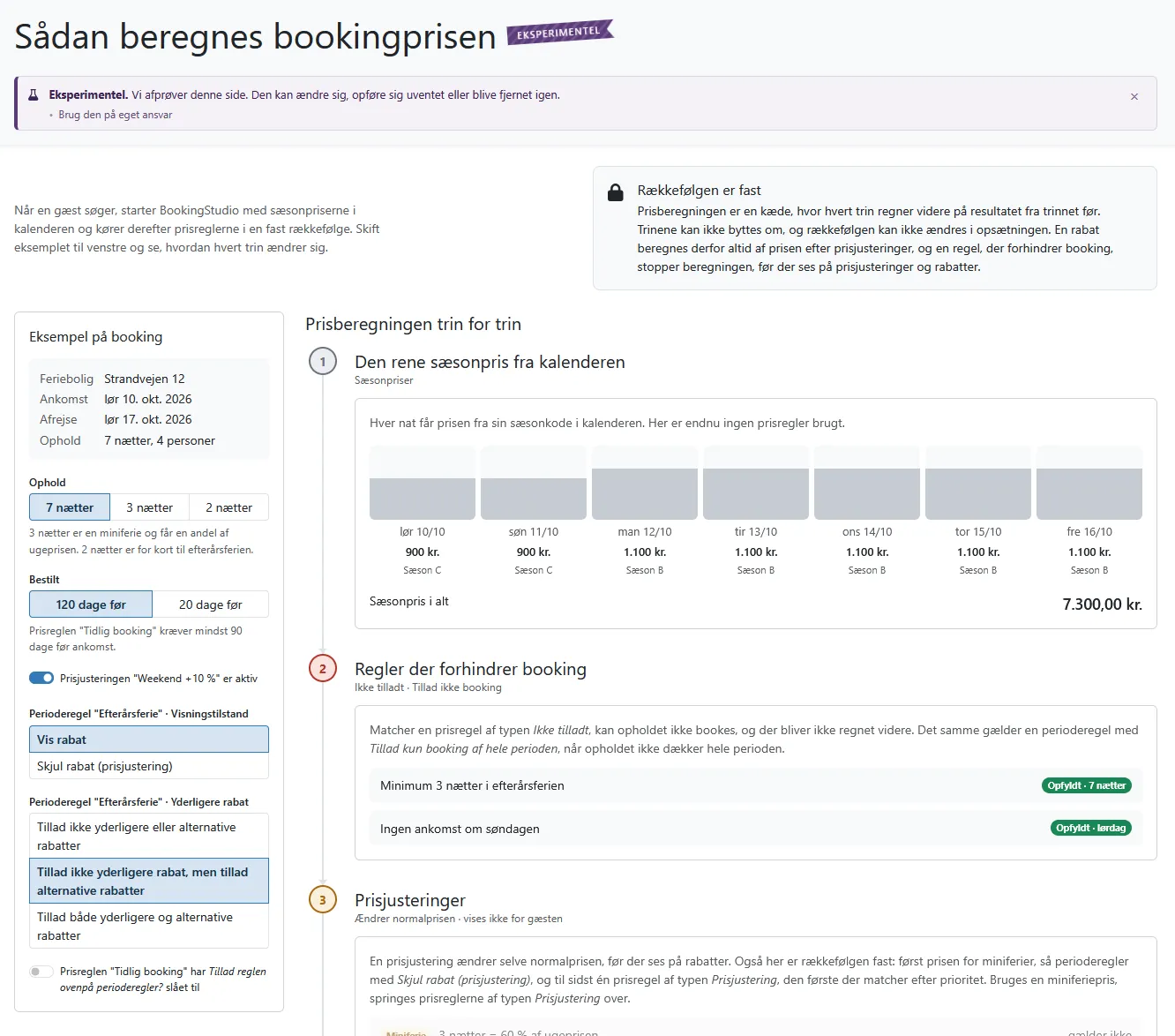Click the Sæsonpris i alt label
Image resolution: width=1175 pixels, height=1036 pixels.
[x=409, y=601]
